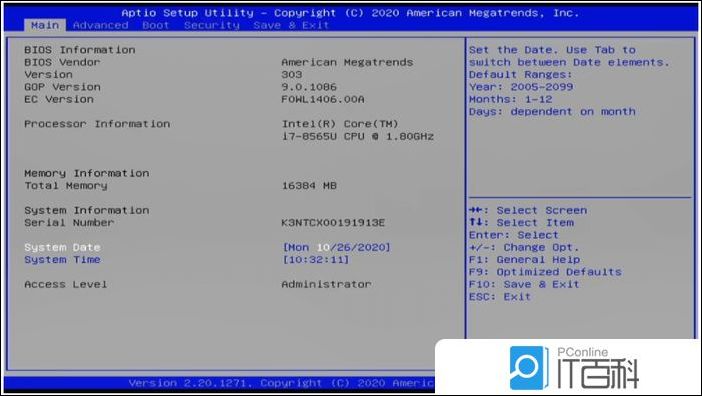This screenshot has width=702, height=396.
Task: Click the system date value field
Action: [336, 247]
